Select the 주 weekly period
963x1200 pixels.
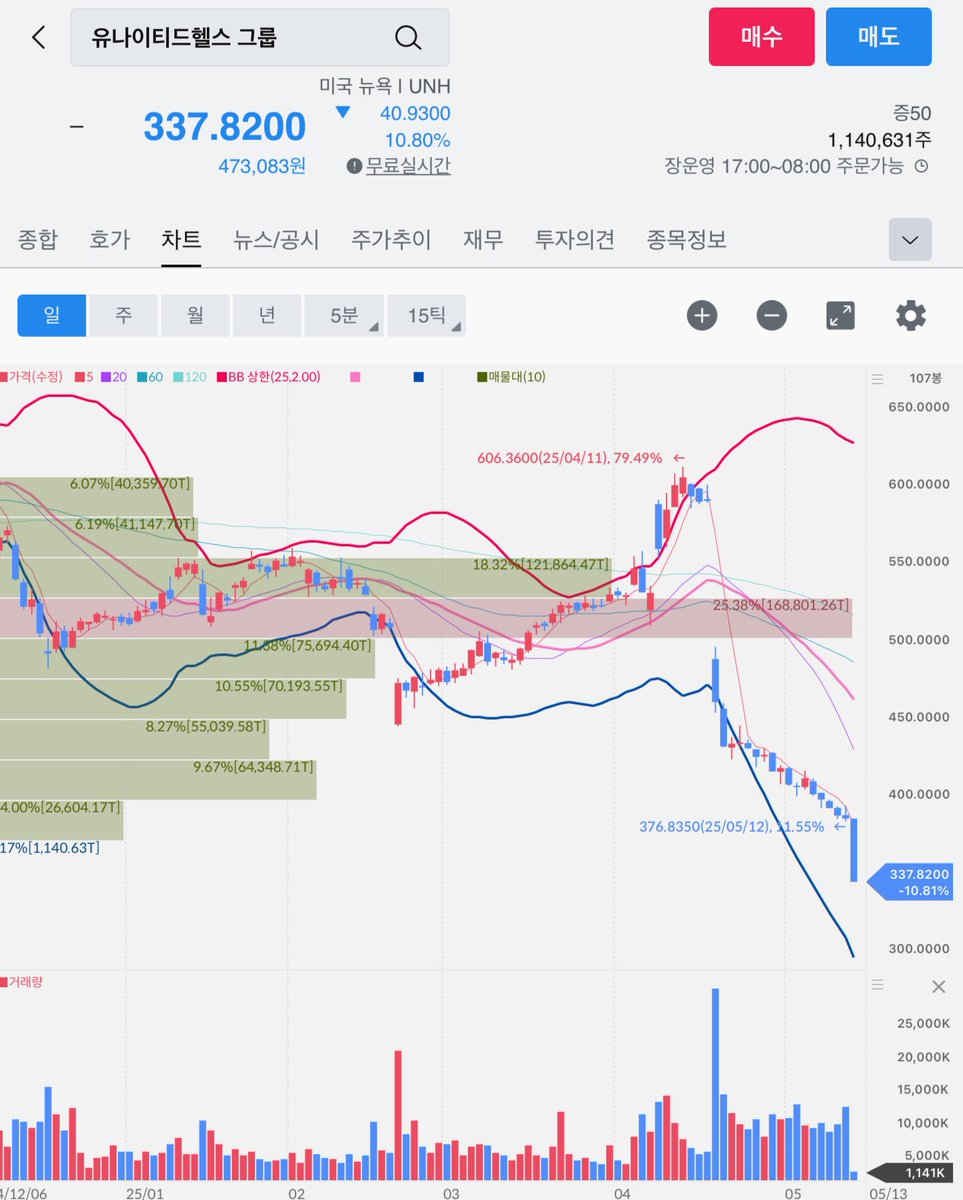[x=123, y=316]
